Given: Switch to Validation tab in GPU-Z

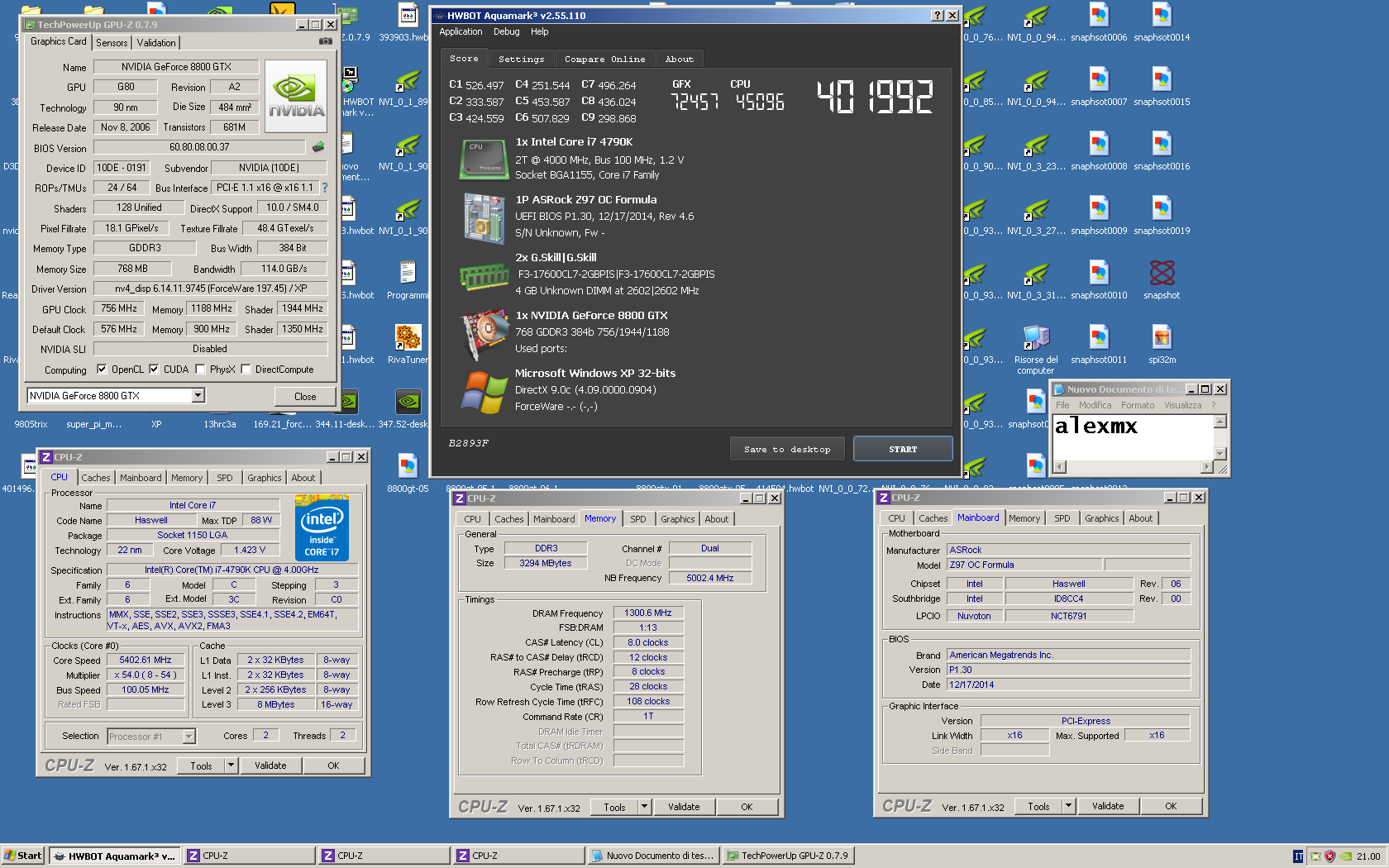Looking at the screenshot, I should (x=156, y=43).
